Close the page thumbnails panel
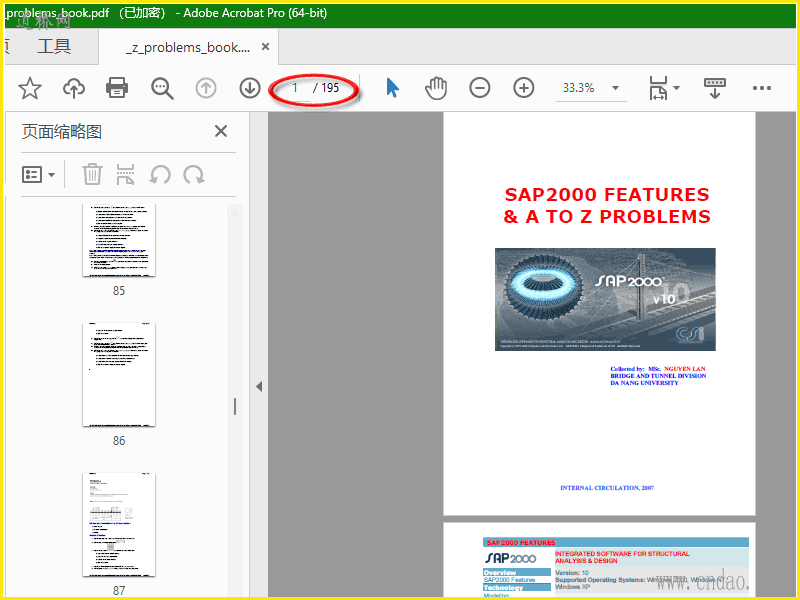Viewport: 800px width, 600px height. pos(221,131)
